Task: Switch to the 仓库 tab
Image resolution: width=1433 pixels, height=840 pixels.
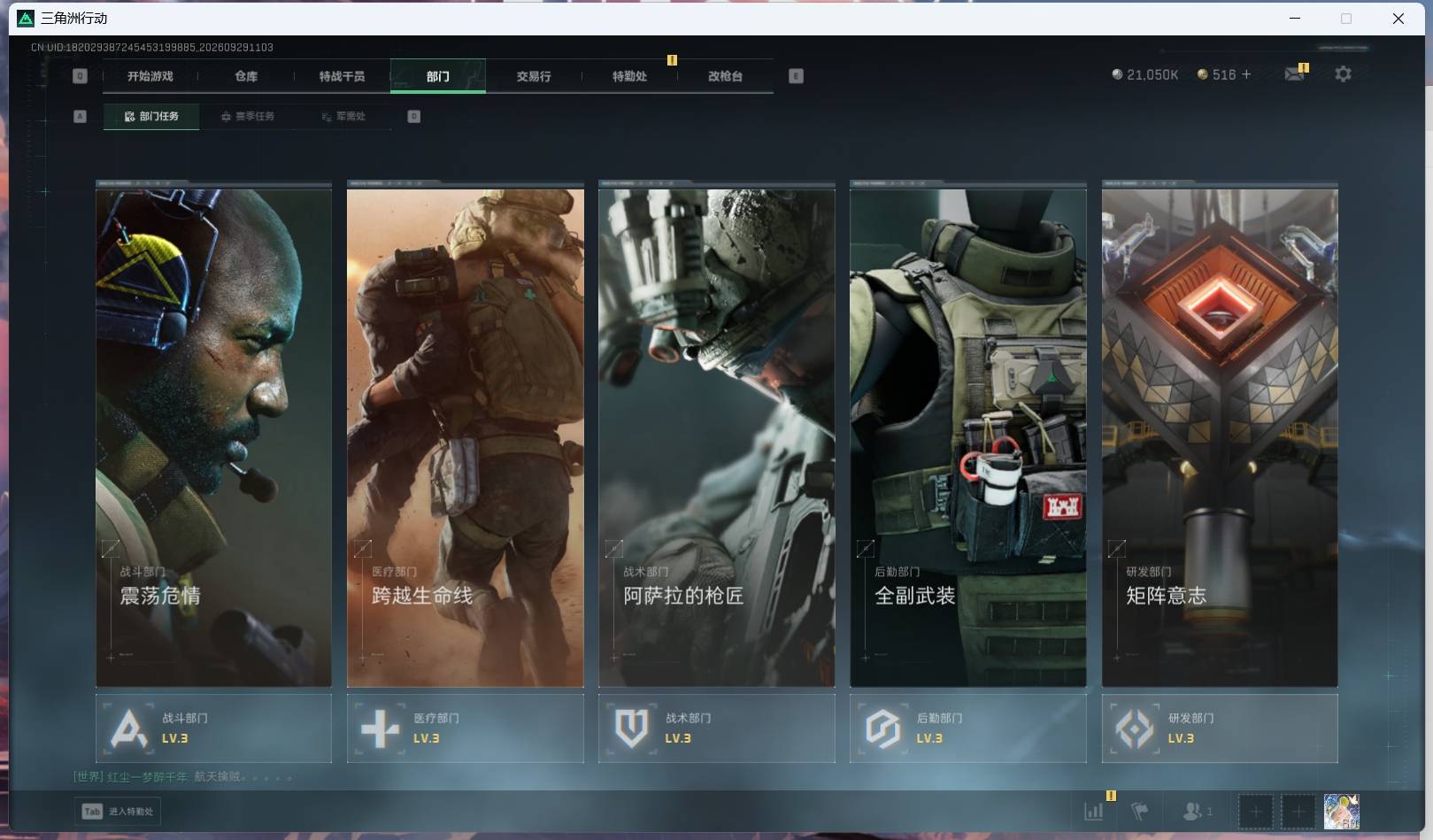Action: [246, 76]
